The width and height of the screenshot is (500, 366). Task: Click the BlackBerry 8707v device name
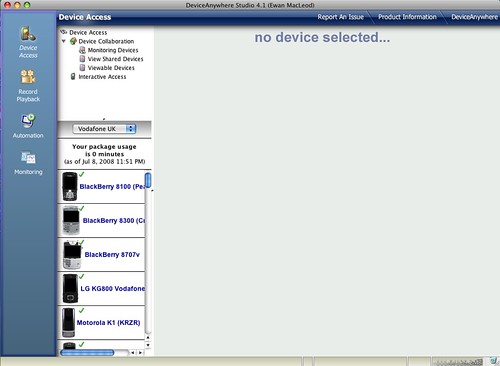[112, 255]
